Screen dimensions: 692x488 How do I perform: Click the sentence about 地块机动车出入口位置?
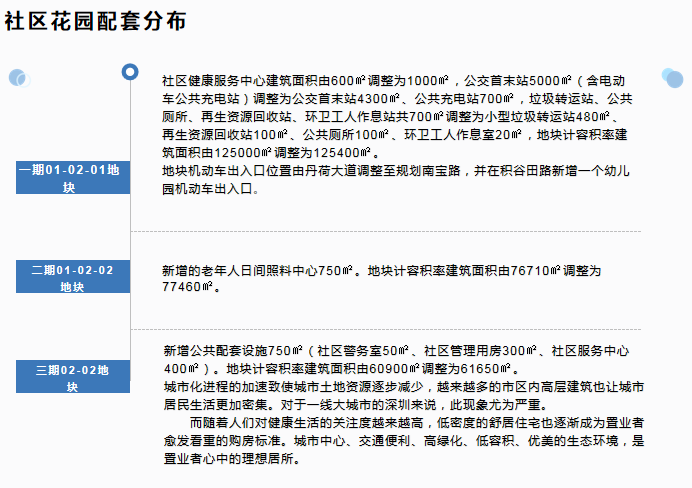[x=397, y=179]
